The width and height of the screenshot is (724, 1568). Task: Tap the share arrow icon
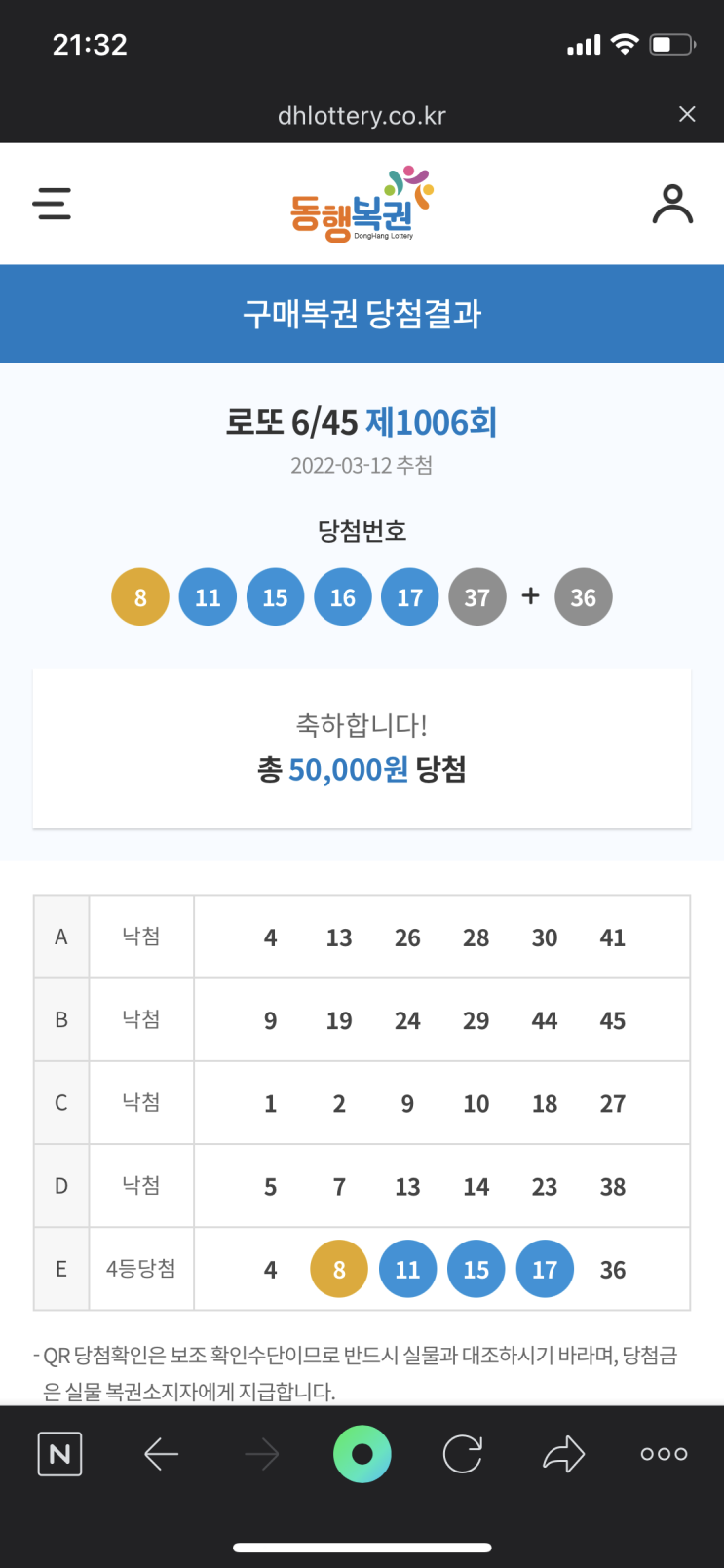pyautogui.click(x=563, y=1454)
